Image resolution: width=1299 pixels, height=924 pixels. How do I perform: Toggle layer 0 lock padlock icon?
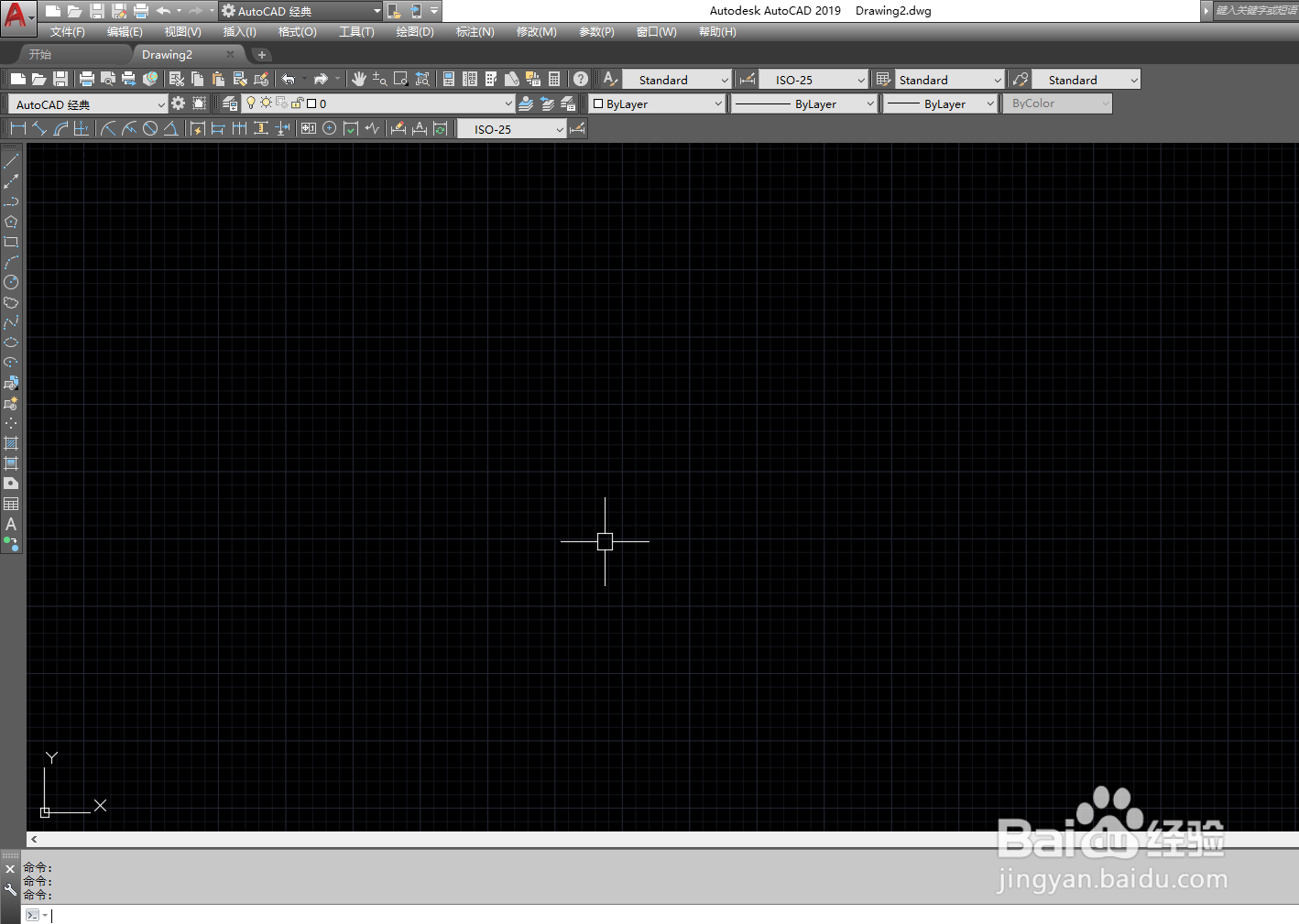click(x=297, y=103)
